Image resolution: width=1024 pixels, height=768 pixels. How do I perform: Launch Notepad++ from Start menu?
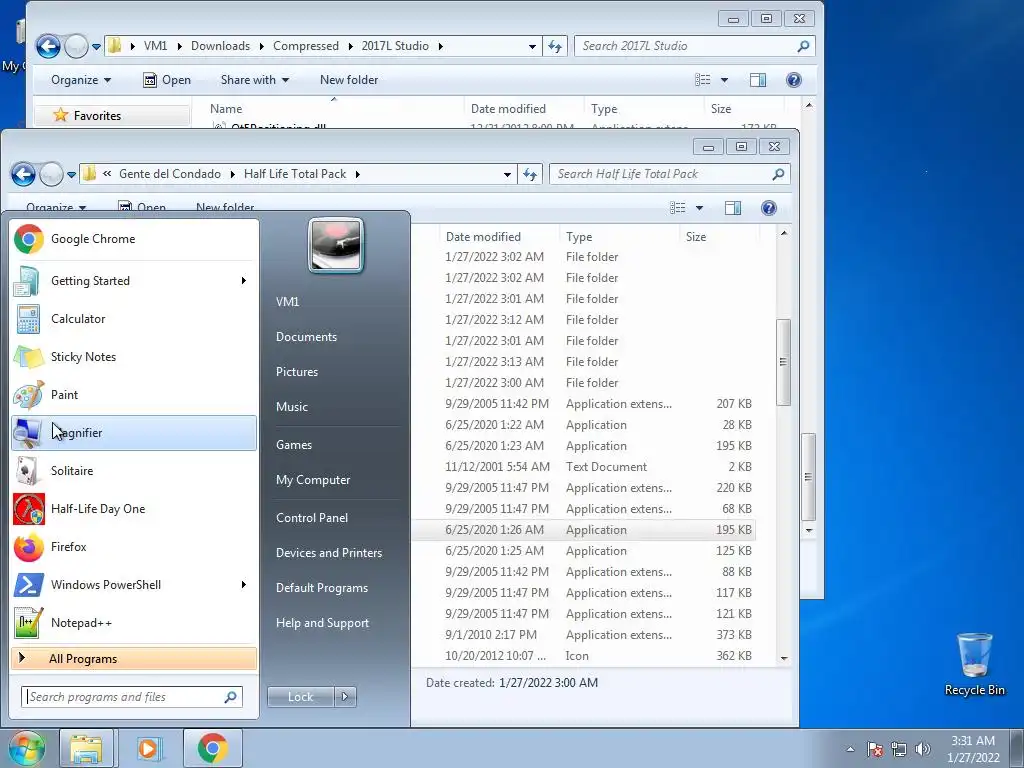tap(134, 622)
